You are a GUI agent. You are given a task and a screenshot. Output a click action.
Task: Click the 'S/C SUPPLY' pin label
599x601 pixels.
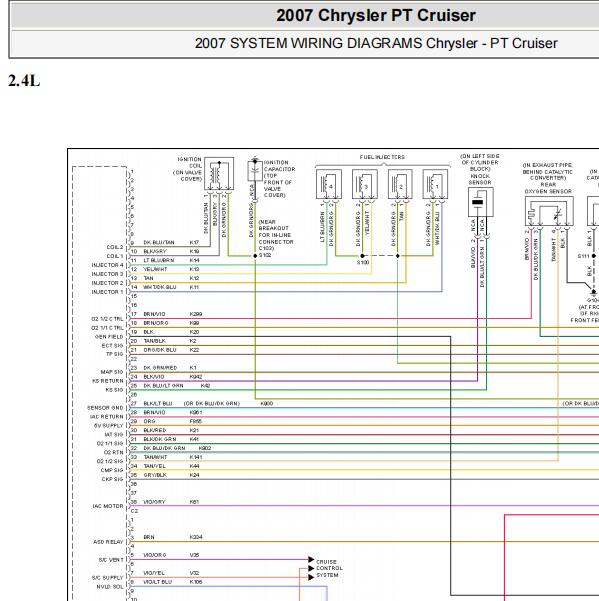[108, 578]
